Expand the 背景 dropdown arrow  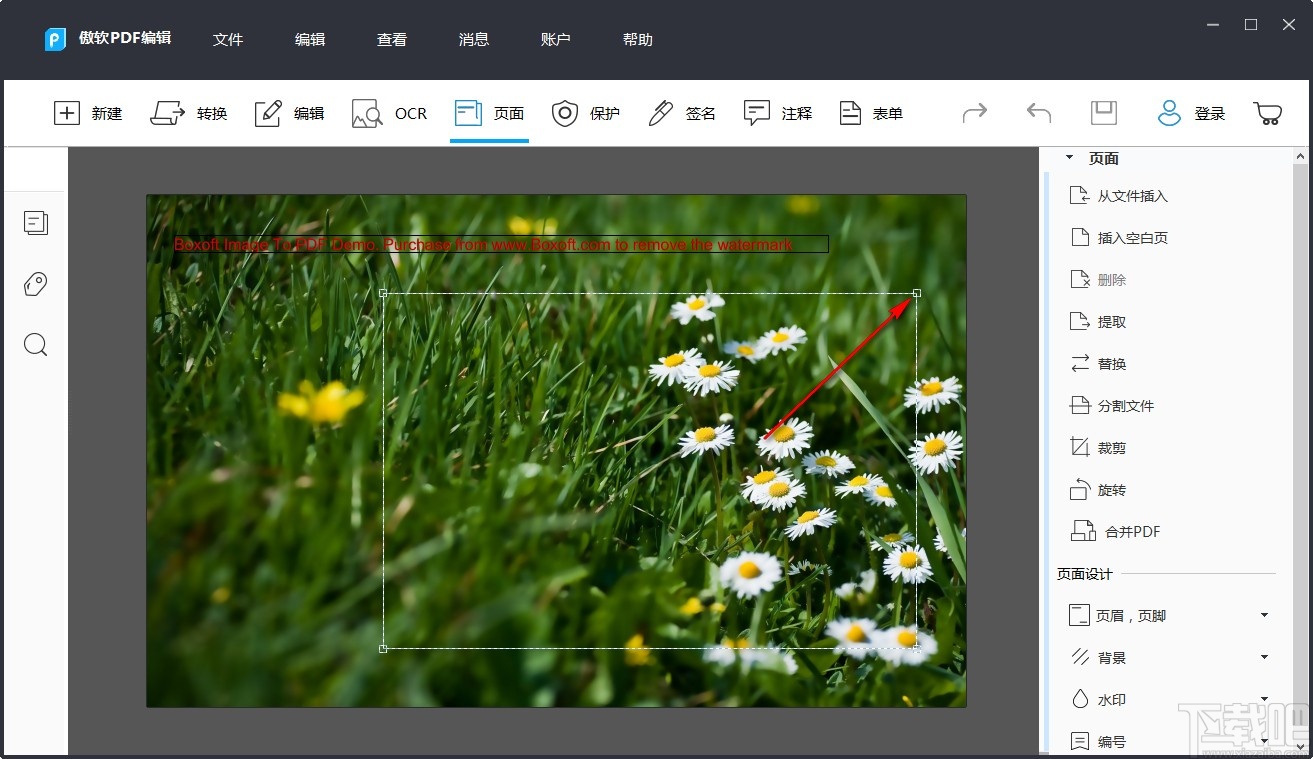(1264, 657)
